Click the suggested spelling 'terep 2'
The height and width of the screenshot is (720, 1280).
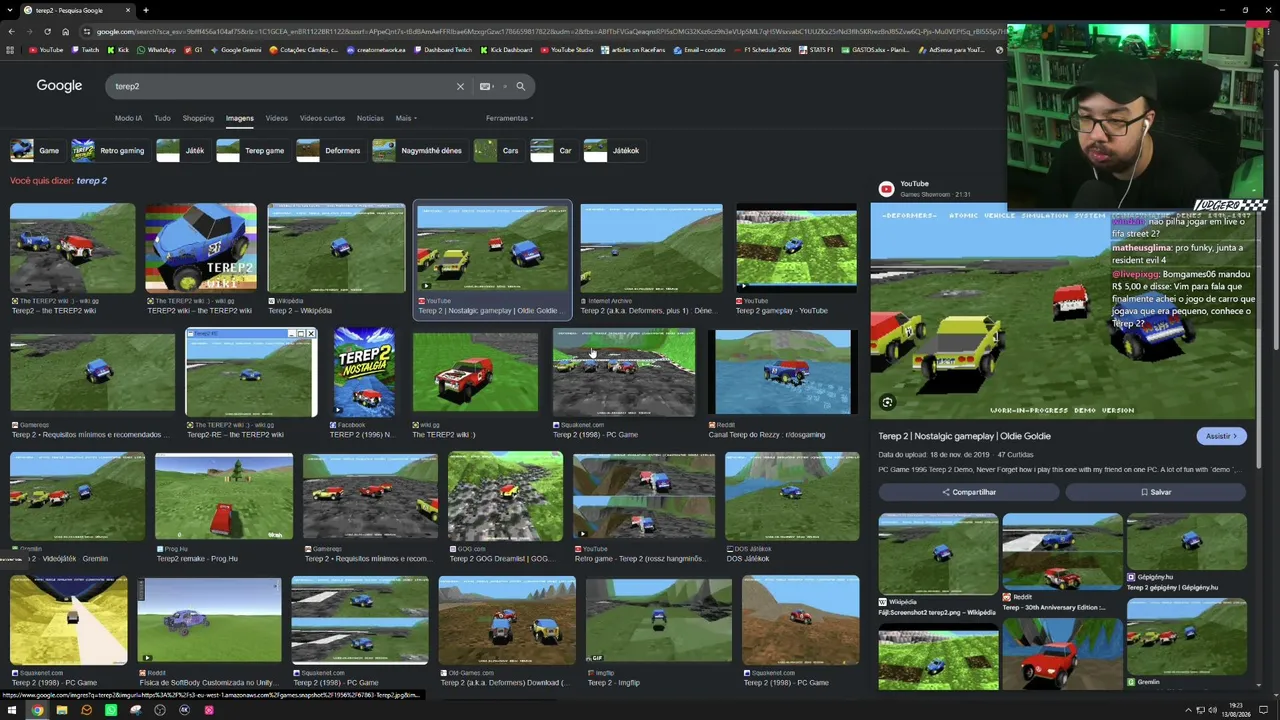pyautogui.click(x=91, y=181)
